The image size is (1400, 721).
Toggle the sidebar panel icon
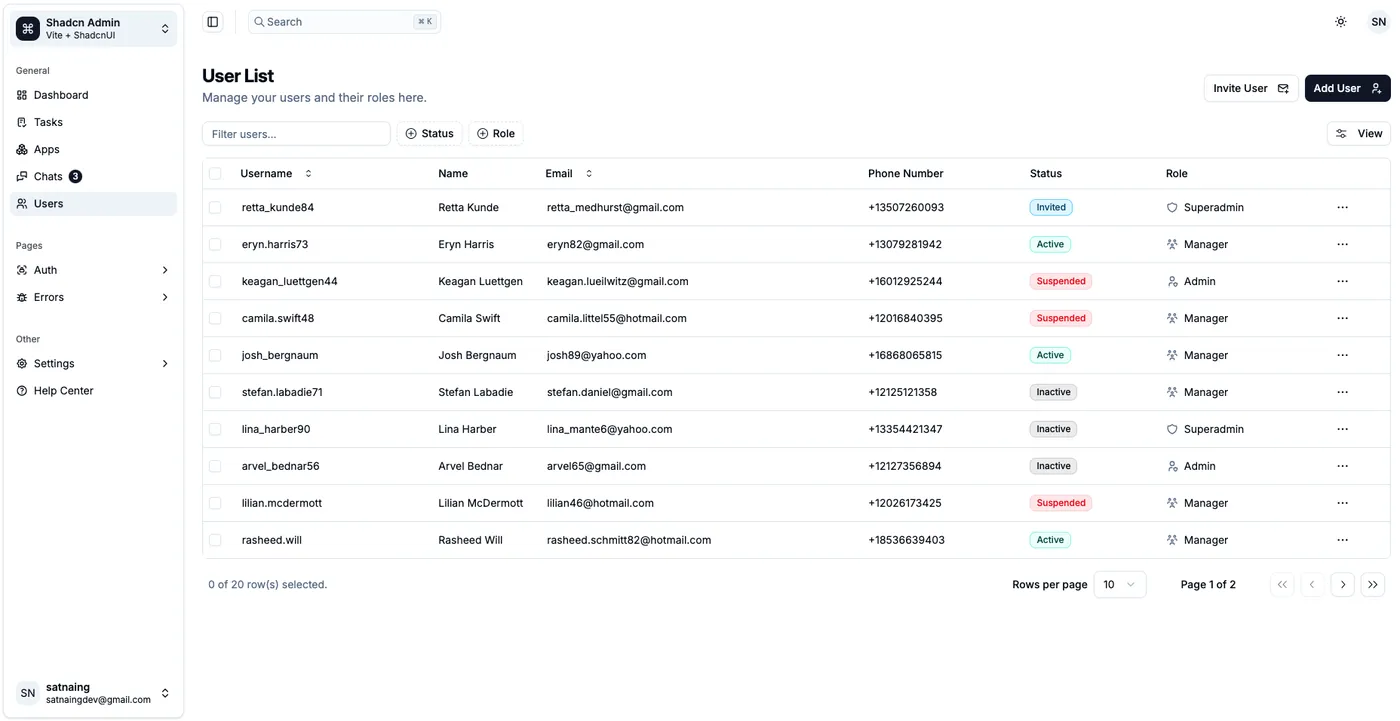tap(212, 22)
